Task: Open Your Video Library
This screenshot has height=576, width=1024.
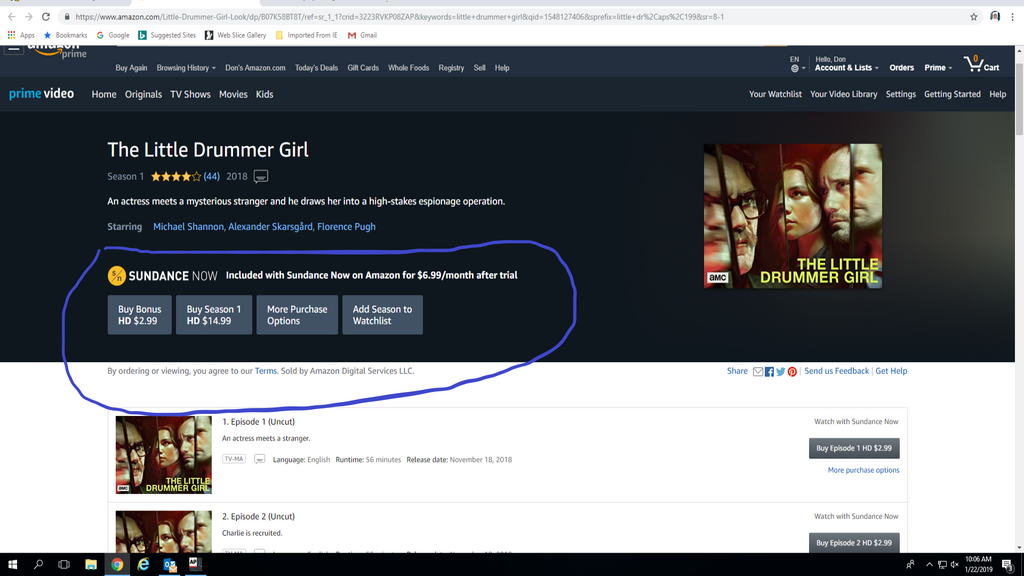Action: point(844,95)
